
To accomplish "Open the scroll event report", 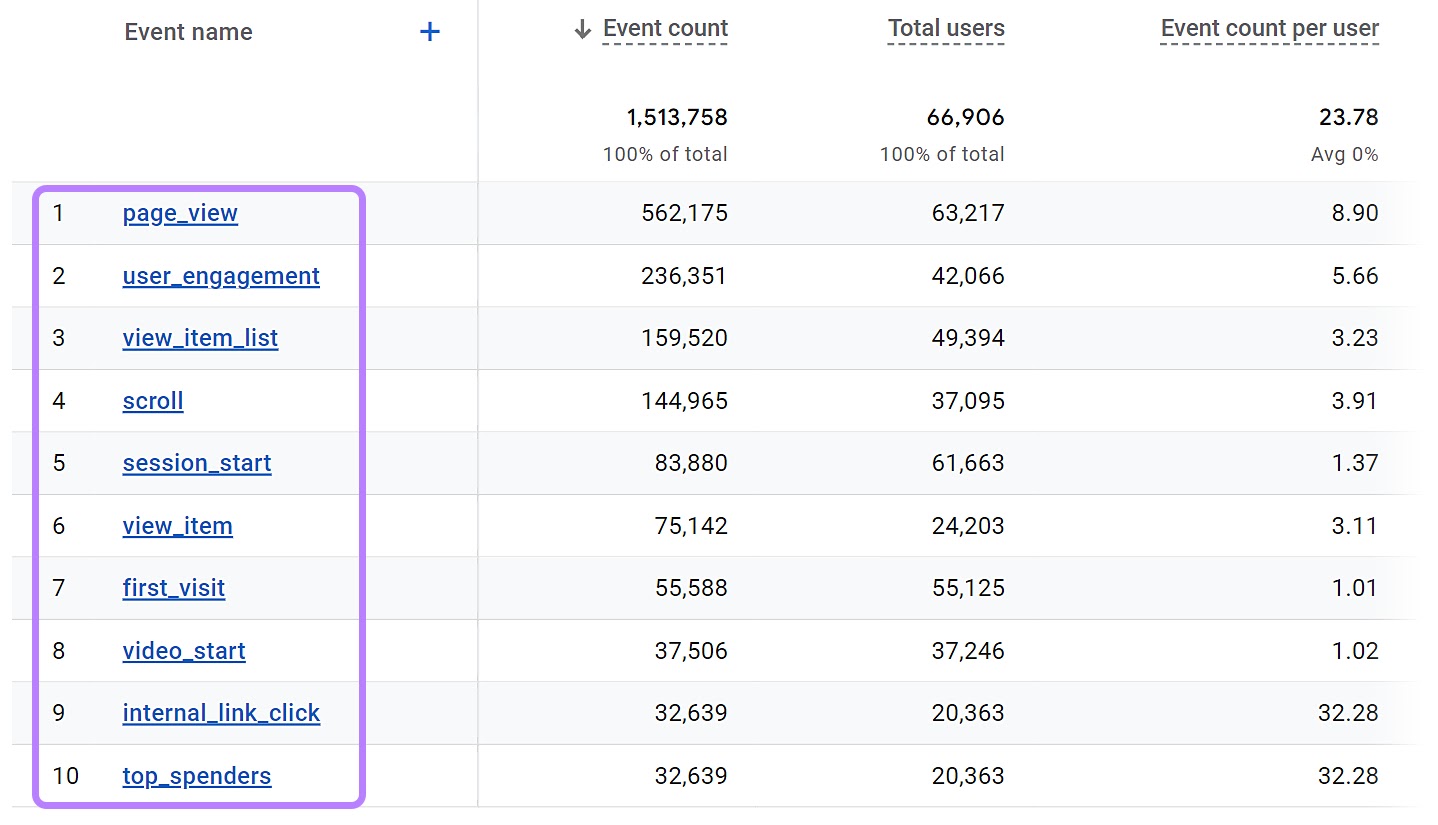I will point(152,401).
